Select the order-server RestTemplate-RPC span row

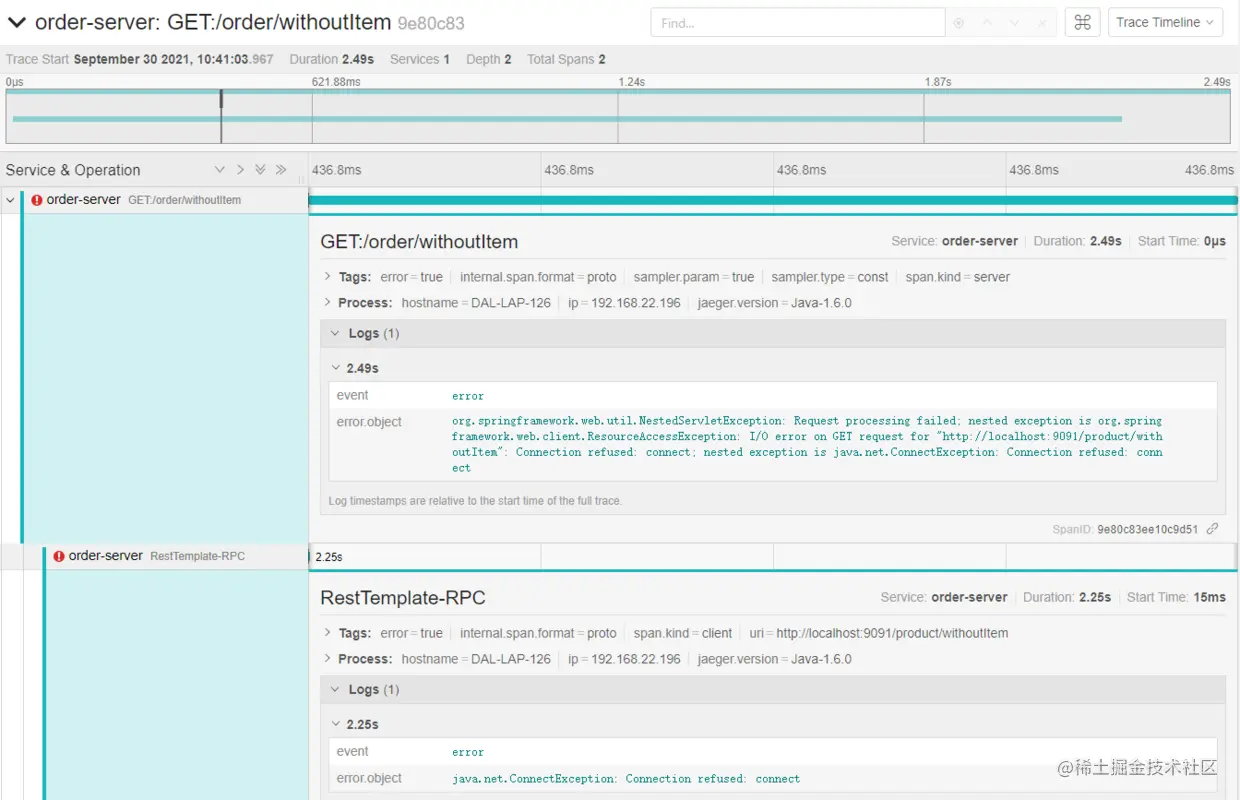coord(176,556)
